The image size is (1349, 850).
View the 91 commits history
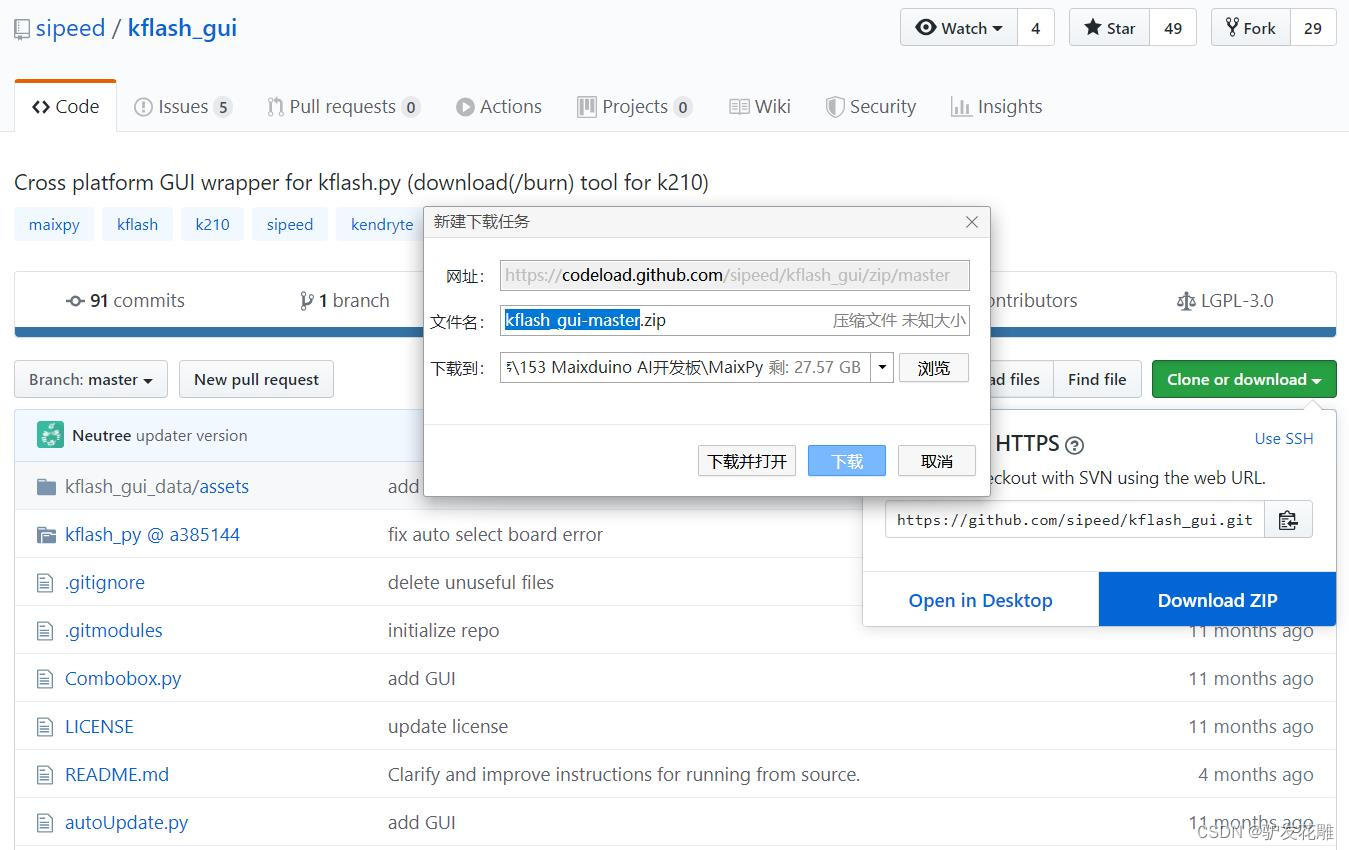pyautogui.click(x=125, y=300)
